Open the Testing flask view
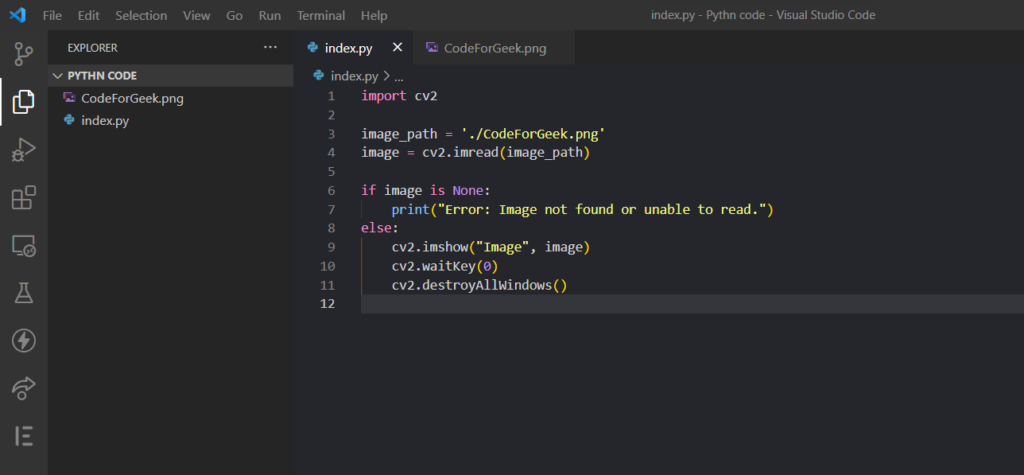 [24, 293]
